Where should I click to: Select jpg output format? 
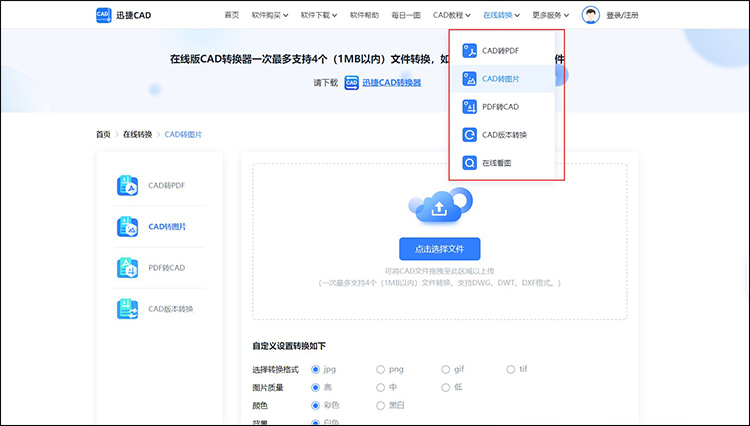[315, 370]
